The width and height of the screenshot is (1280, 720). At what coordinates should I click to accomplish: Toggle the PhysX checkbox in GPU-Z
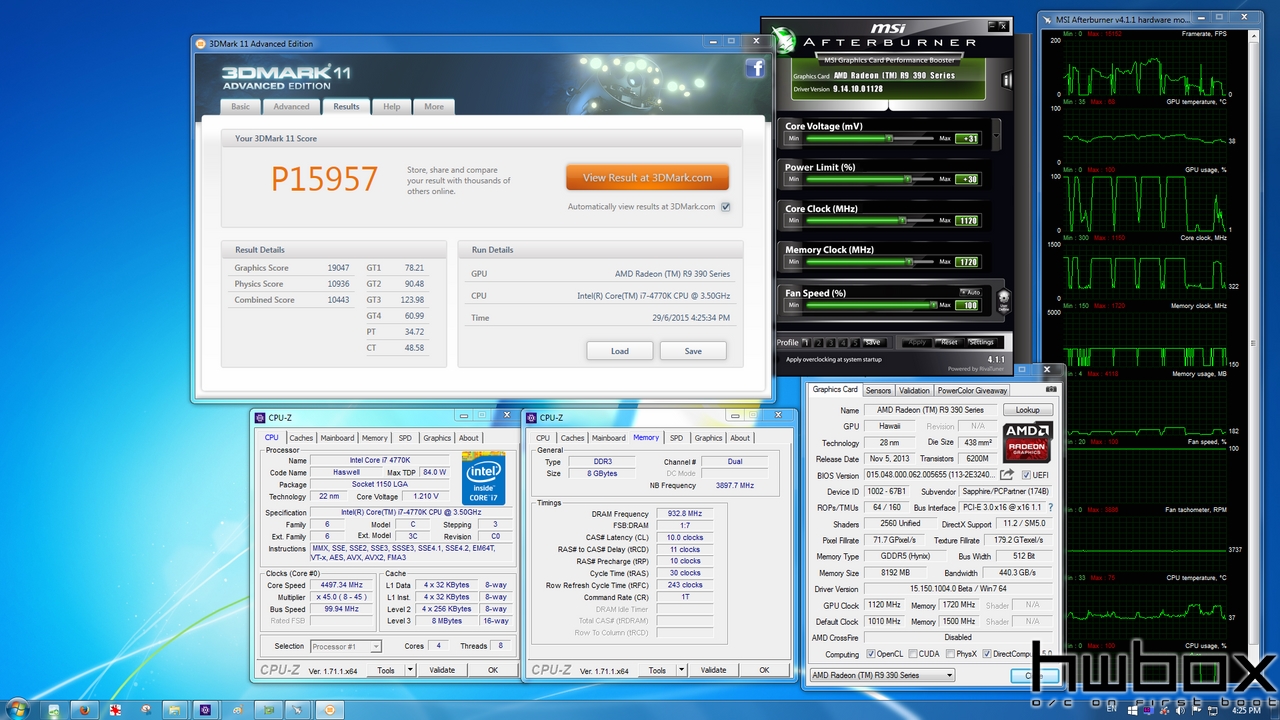click(x=948, y=654)
